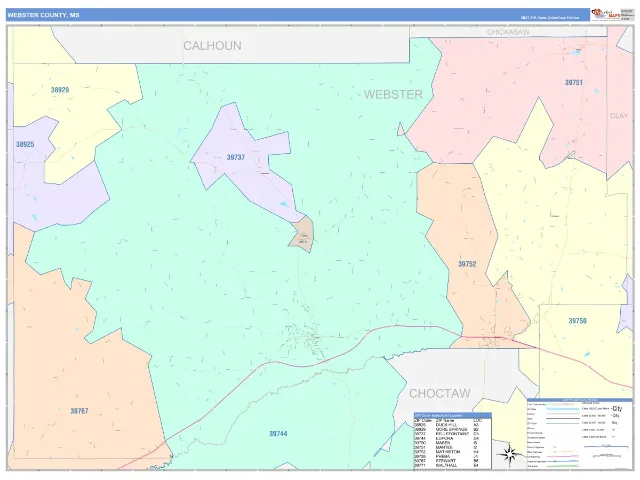This screenshot has height=480, width=640.
Task: Click the scale bar in the legend
Action: pyautogui.click(x=606, y=447)
